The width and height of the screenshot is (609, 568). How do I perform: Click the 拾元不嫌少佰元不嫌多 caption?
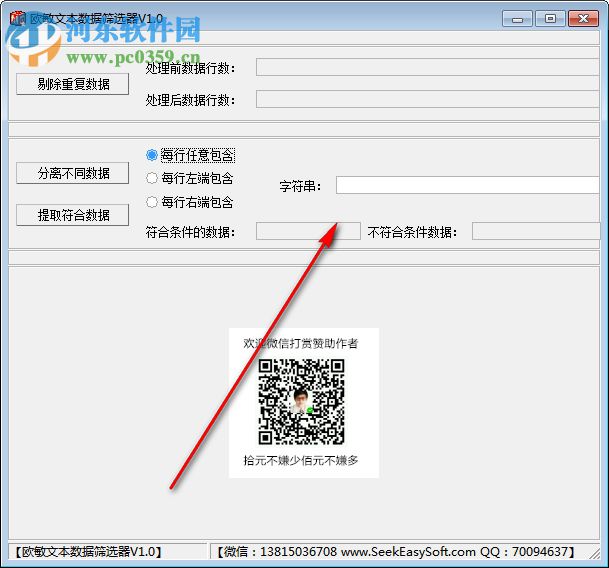(301, 461)
